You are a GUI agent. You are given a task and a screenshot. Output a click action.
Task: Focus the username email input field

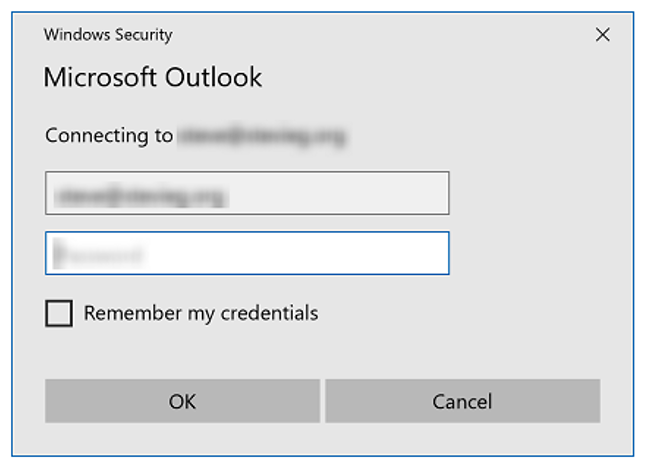pos(247,193)
